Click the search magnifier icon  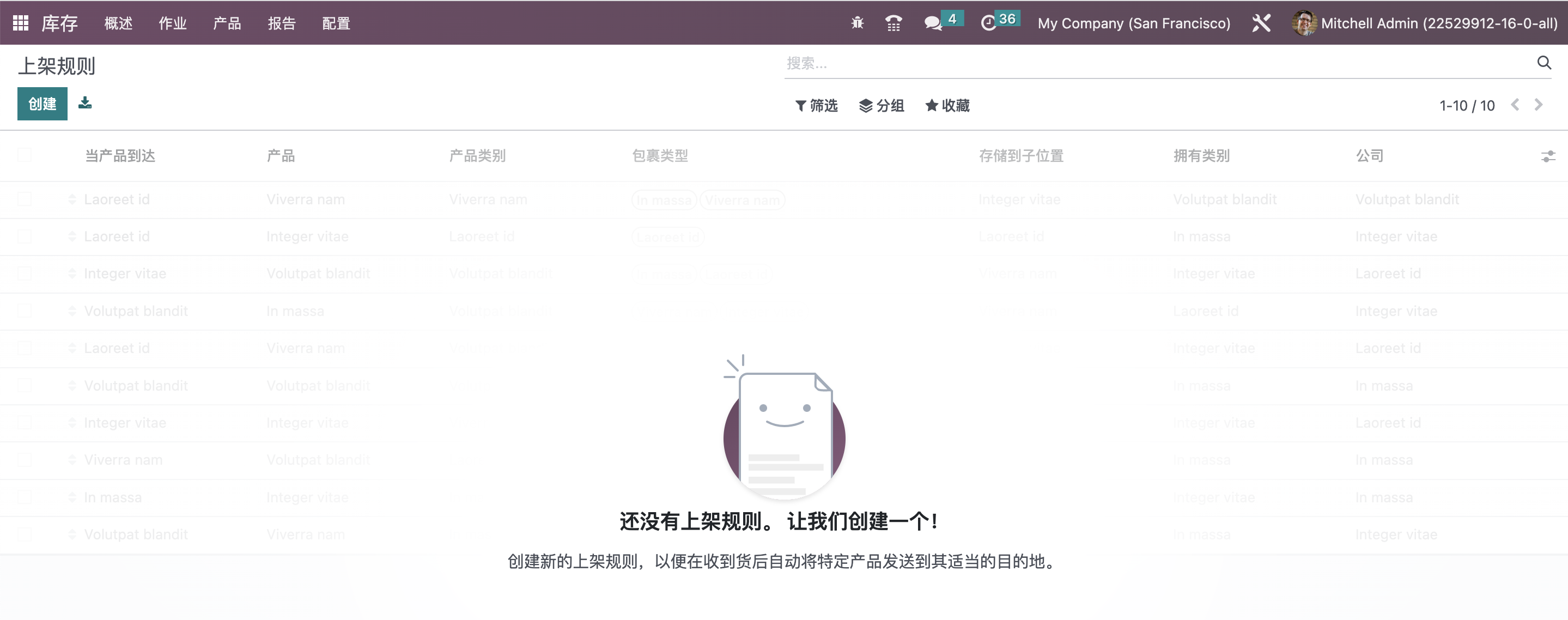(1543, 63)
